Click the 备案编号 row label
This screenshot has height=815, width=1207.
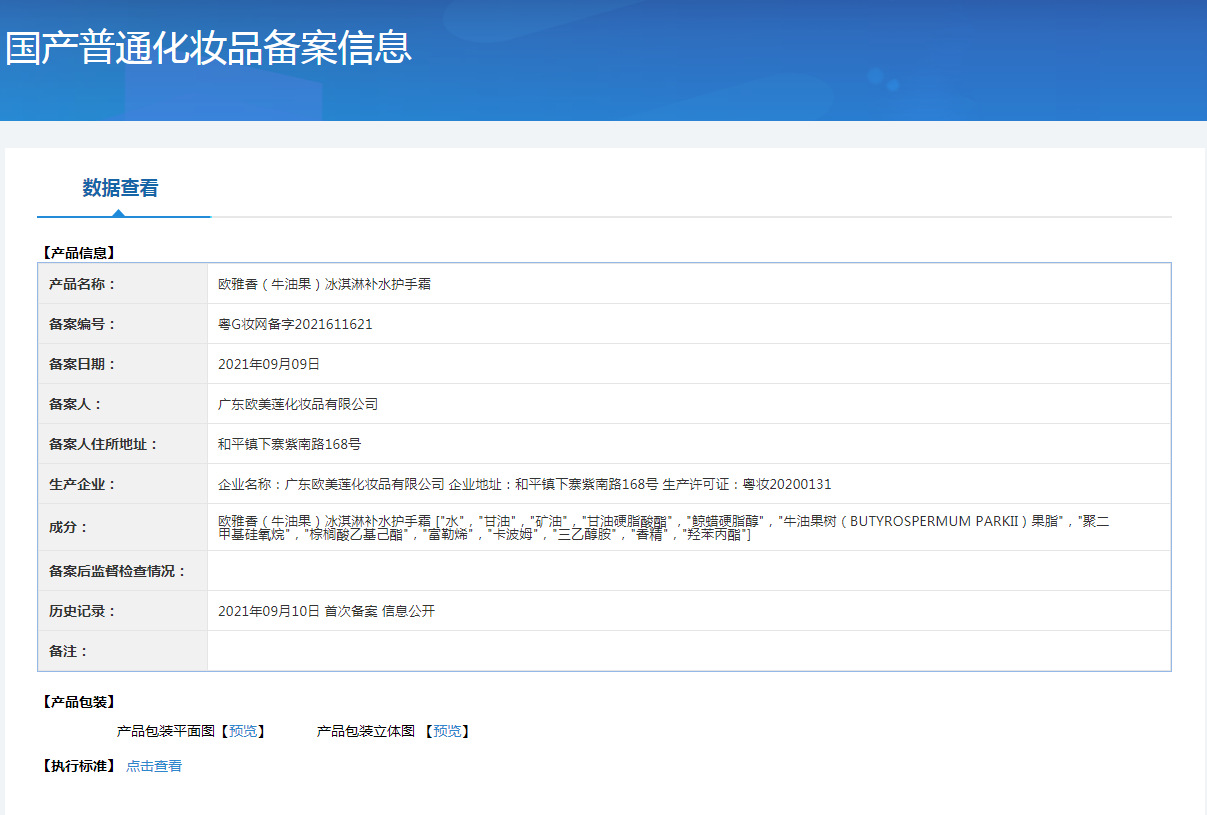point(83,324)
